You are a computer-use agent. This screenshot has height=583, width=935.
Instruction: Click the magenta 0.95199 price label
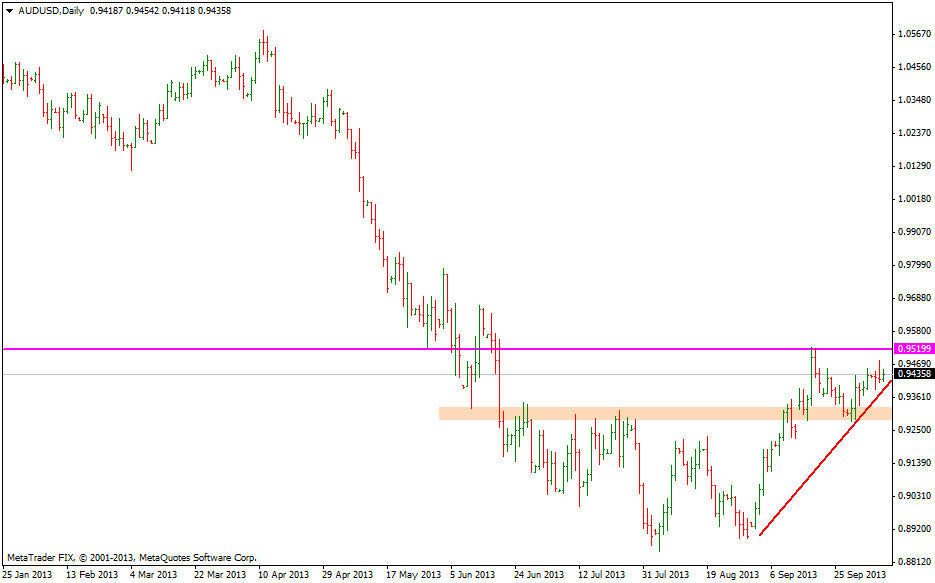point(914,348)
